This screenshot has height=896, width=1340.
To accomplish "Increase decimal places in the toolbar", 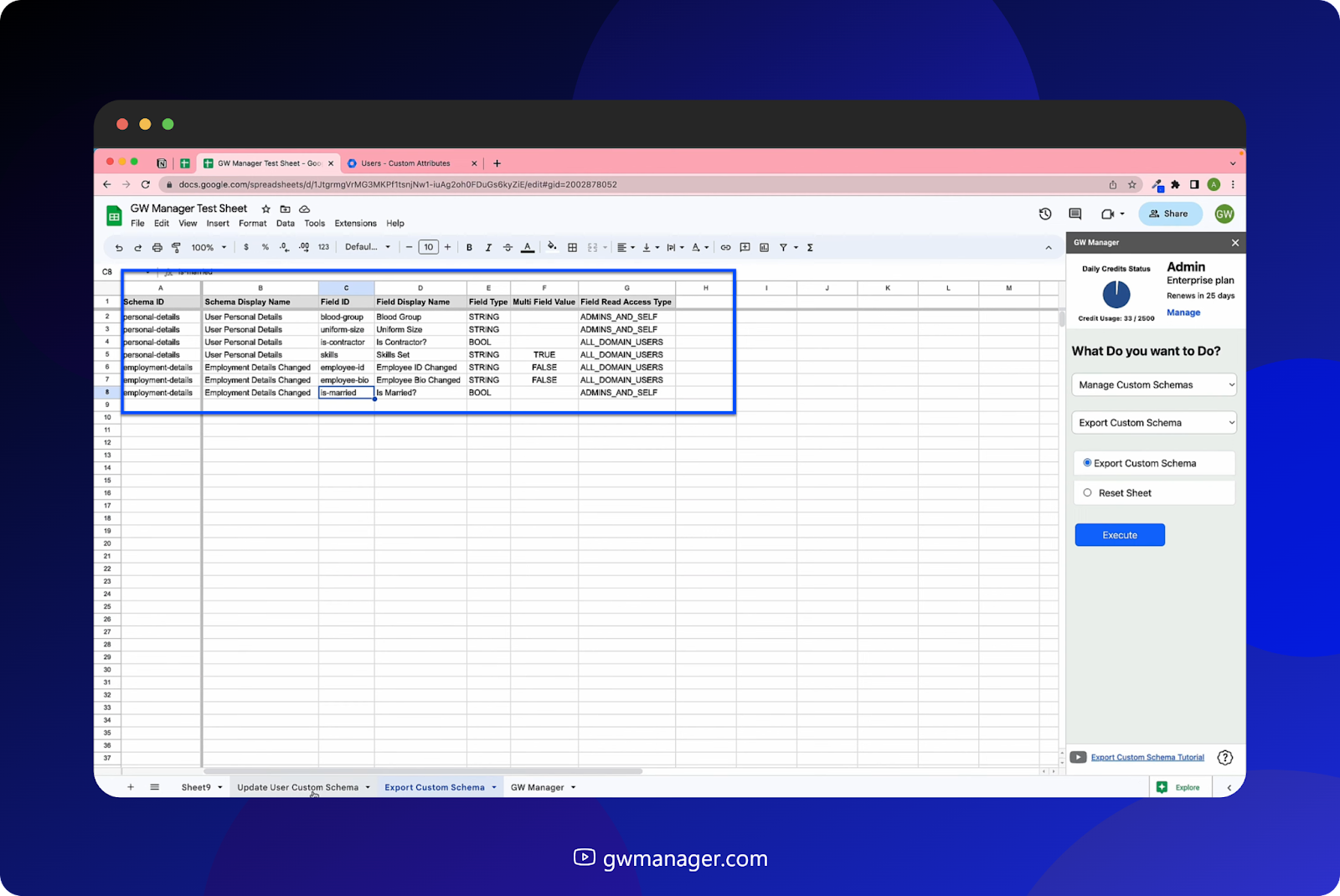I will click(x=303, y=248).
